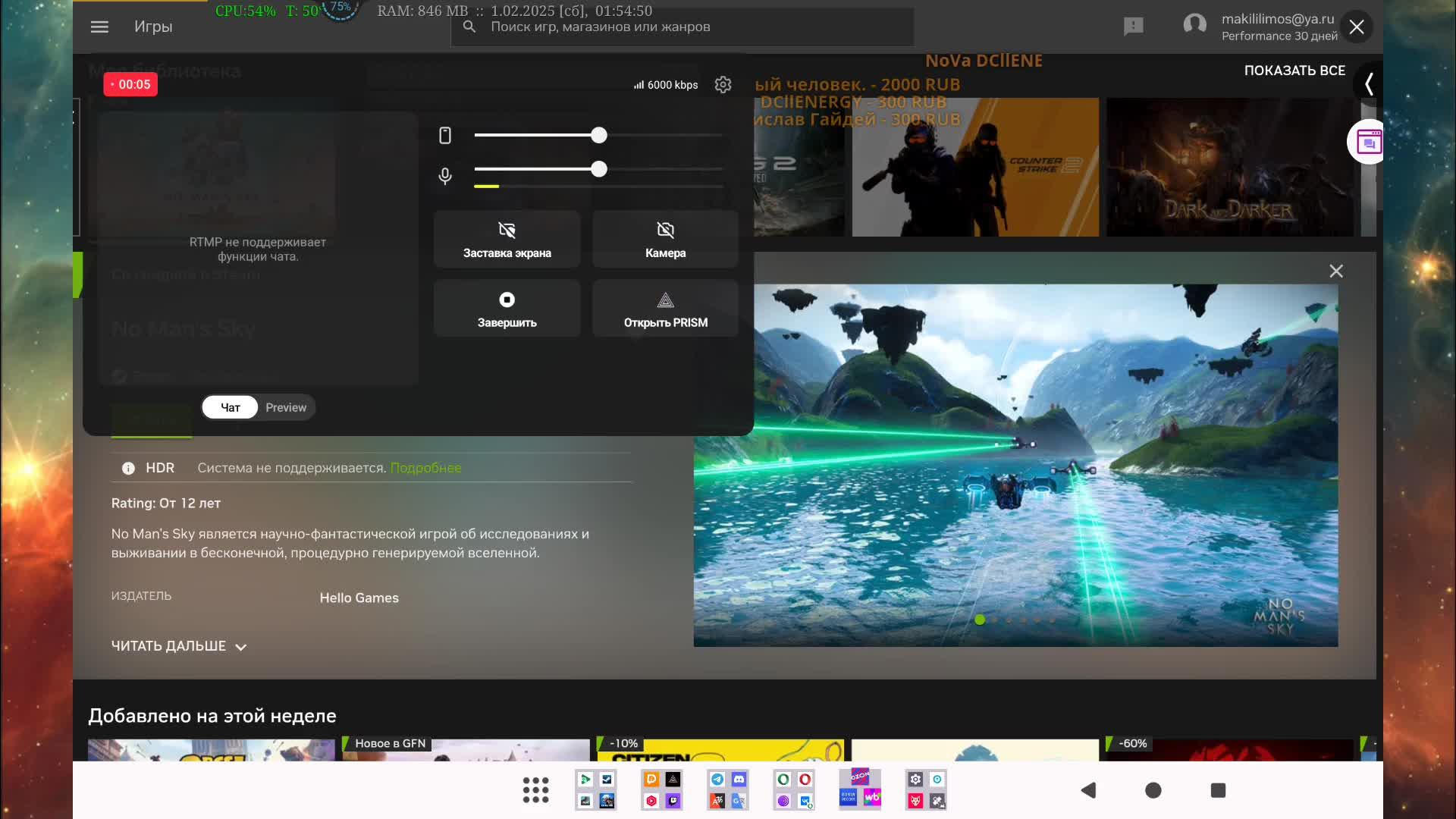Click ПОКАЗАТЬ ВСЕ in library
This screenshot has width=1456, height=819.
1294,71
